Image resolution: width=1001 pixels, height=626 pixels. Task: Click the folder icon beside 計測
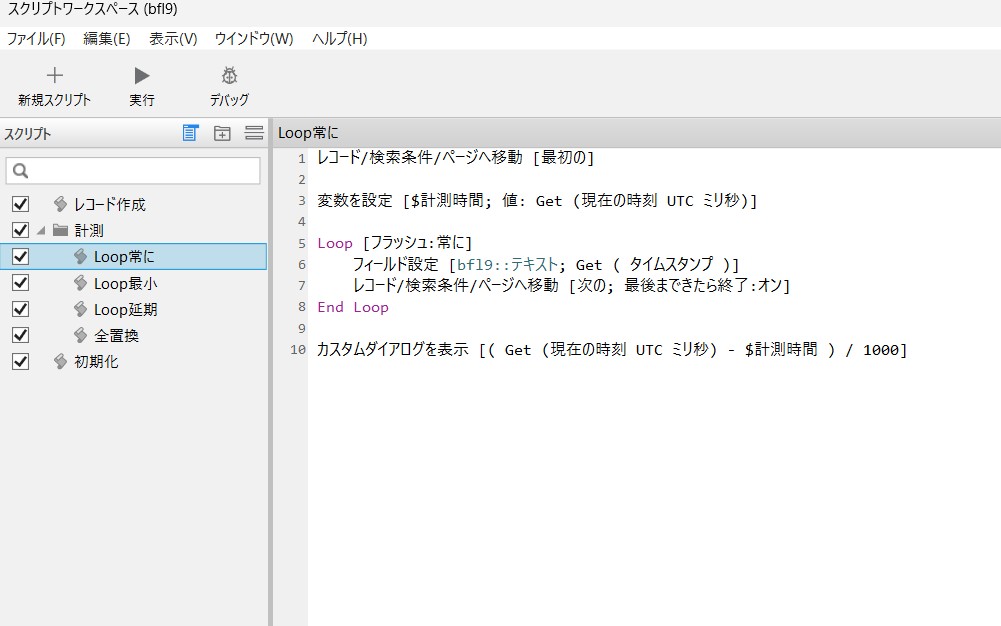click(x=60, y=230)
